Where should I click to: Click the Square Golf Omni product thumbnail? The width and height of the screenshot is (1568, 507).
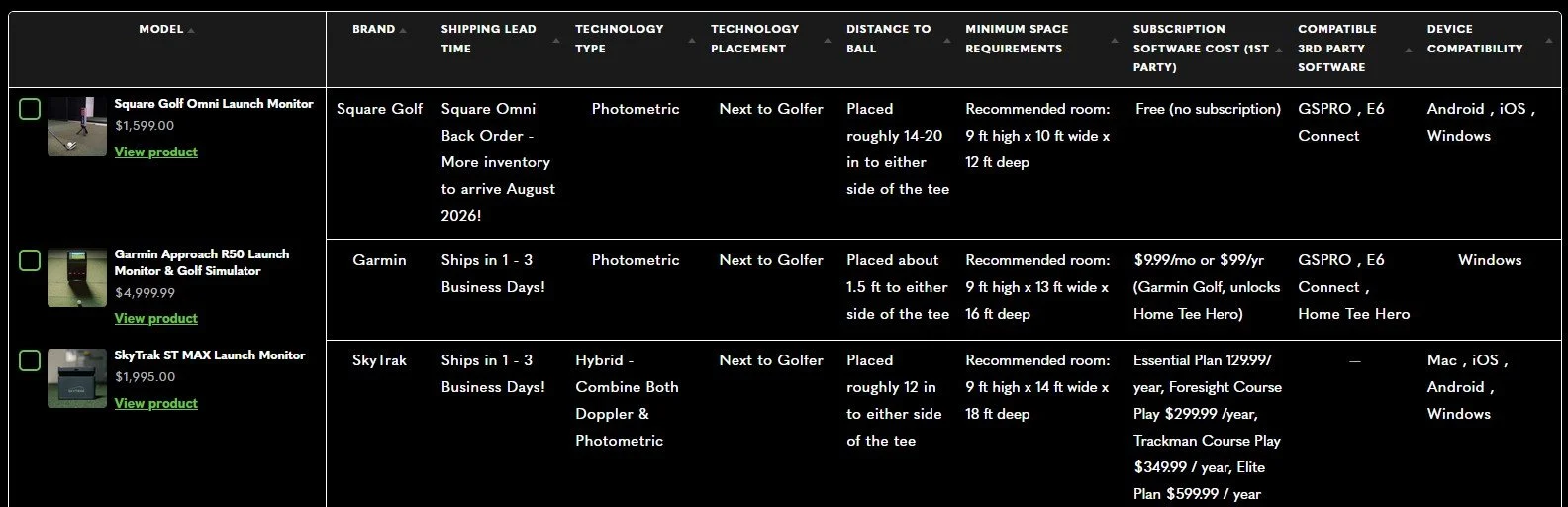[x=77, y=126]
